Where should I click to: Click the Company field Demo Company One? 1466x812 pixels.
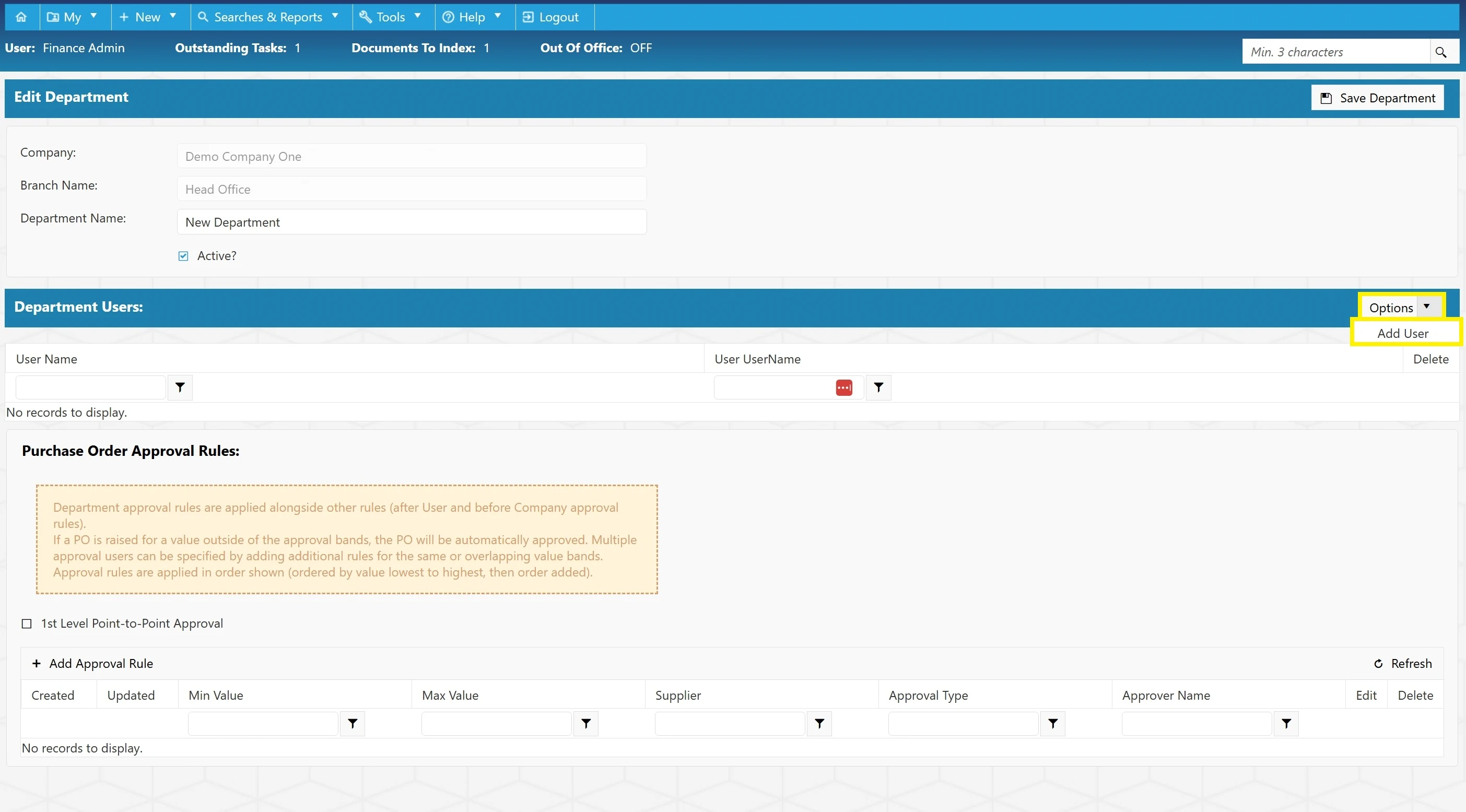click(x=412, y=157)
